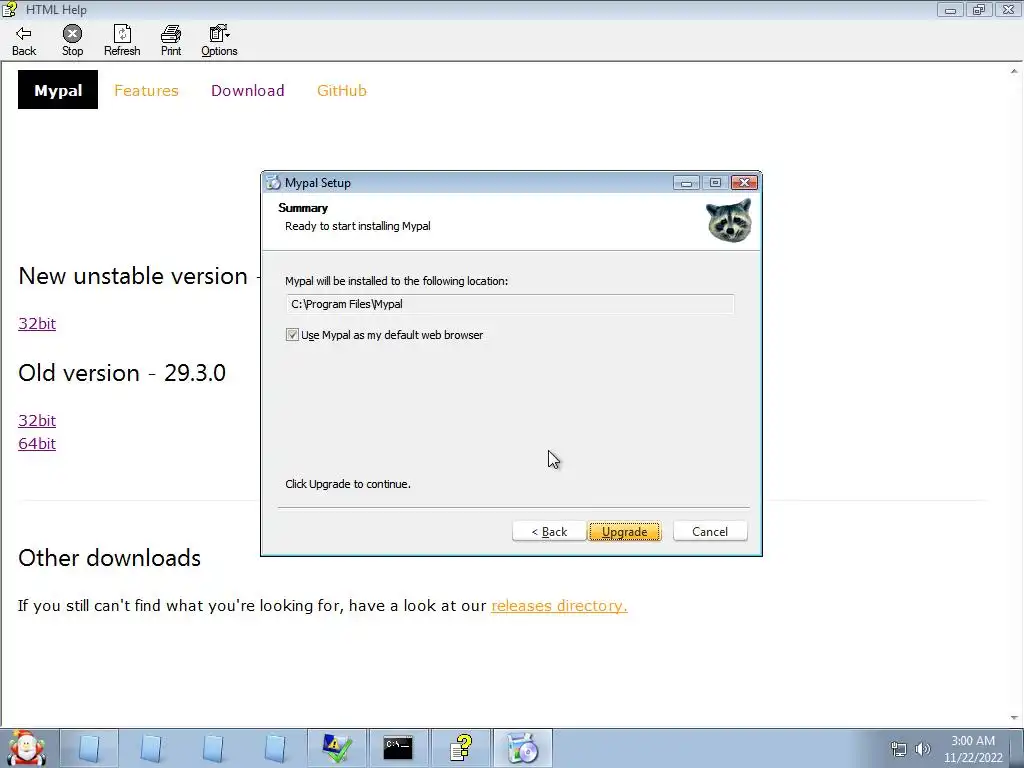Open the Options toolbar menu
This screenshot has width=1024, height=768.
pos(219,40)
